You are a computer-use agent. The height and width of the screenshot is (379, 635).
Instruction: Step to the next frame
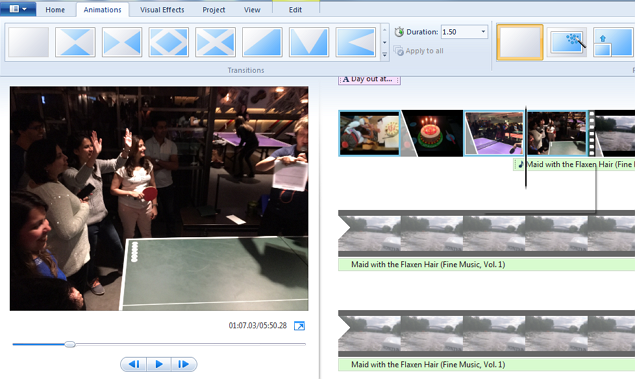coord(184,364)
